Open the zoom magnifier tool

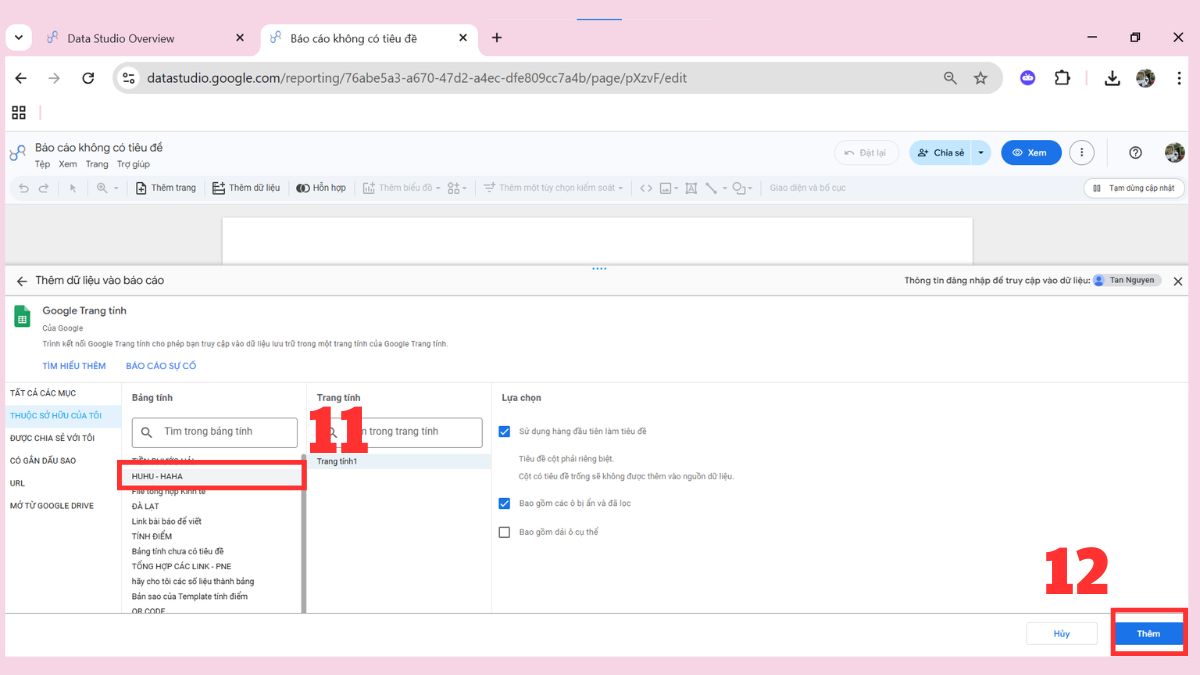106,188
